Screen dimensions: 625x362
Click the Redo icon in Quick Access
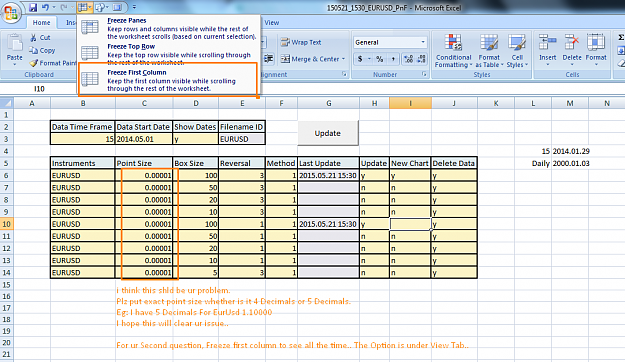click(63, 7)
